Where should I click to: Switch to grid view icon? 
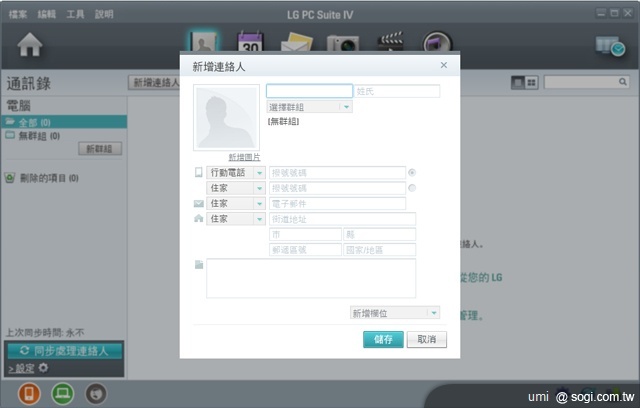pos(531,82)
